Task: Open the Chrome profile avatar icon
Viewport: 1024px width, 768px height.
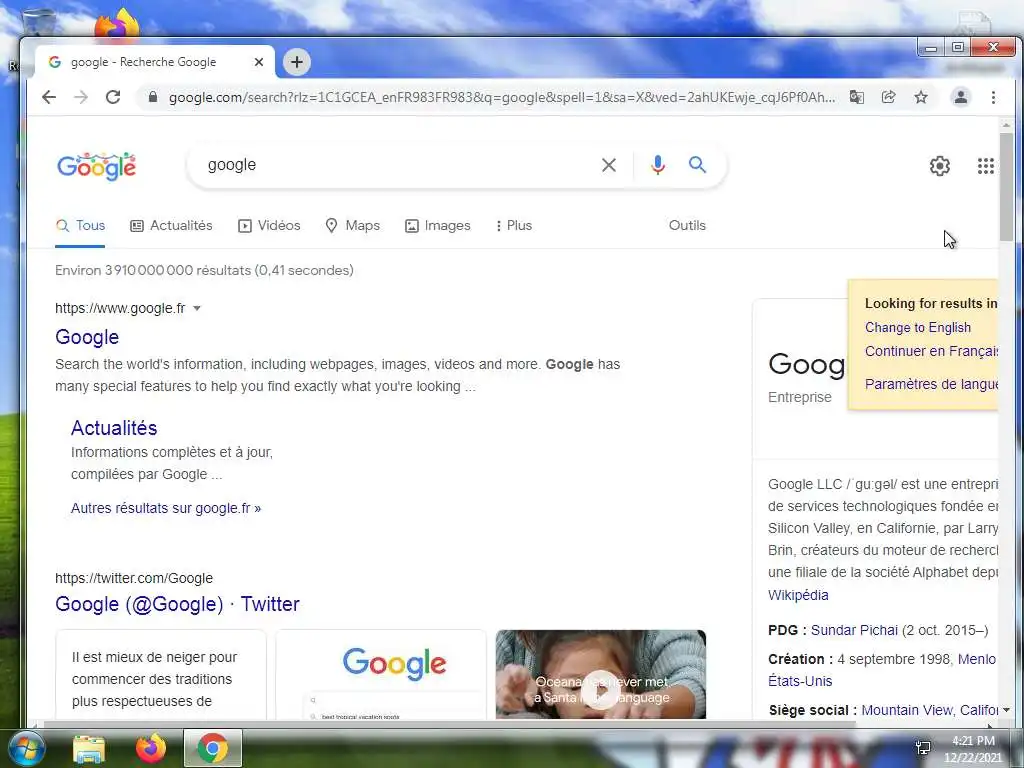Action: 961,97
